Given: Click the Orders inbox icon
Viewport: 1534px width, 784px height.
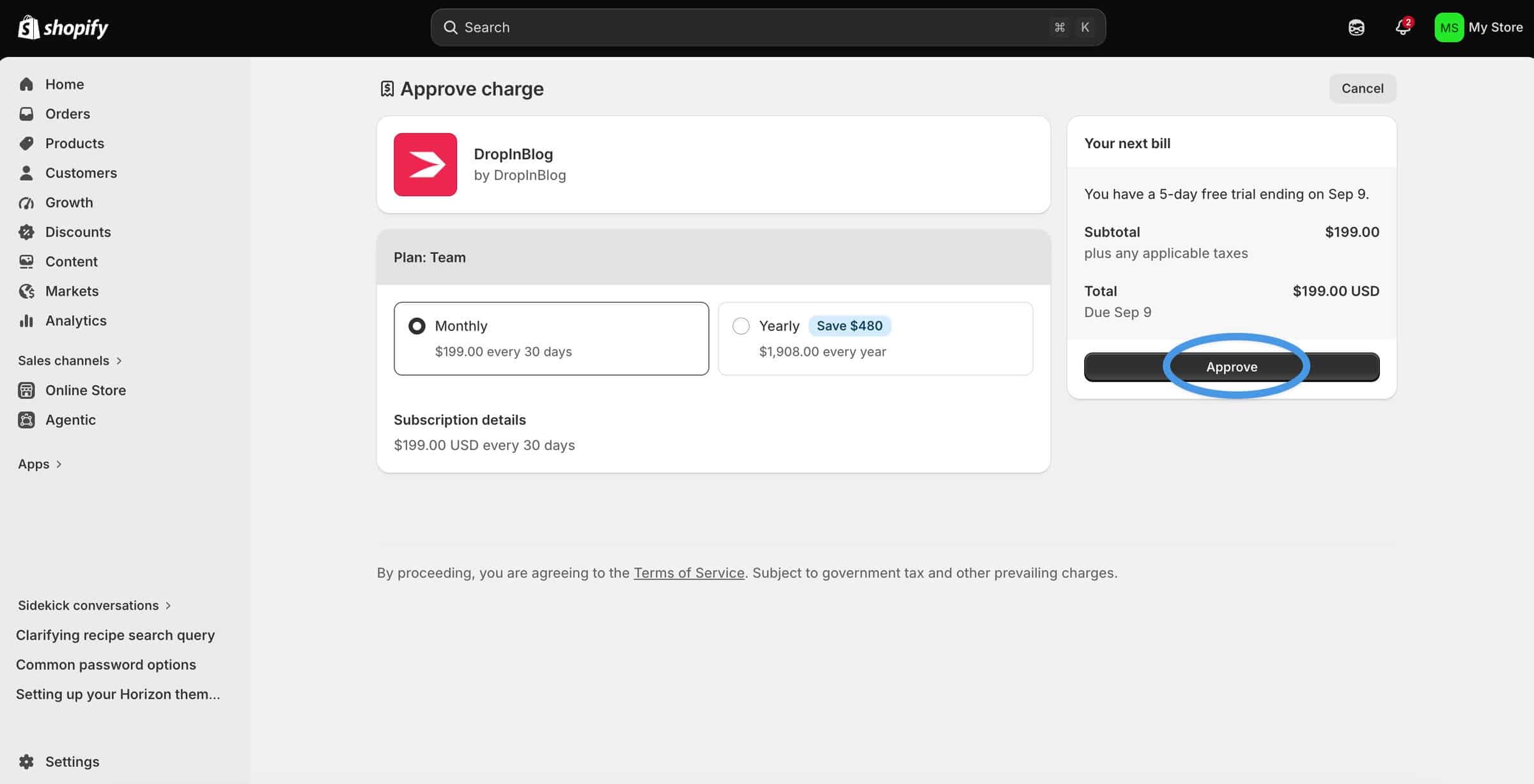Looking at the screenshot, I should [x=26, y=114].
